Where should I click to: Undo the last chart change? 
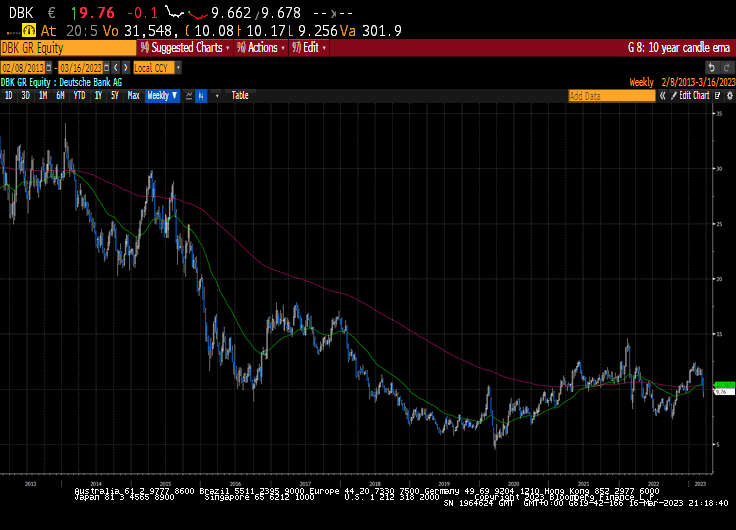(712, 68)
